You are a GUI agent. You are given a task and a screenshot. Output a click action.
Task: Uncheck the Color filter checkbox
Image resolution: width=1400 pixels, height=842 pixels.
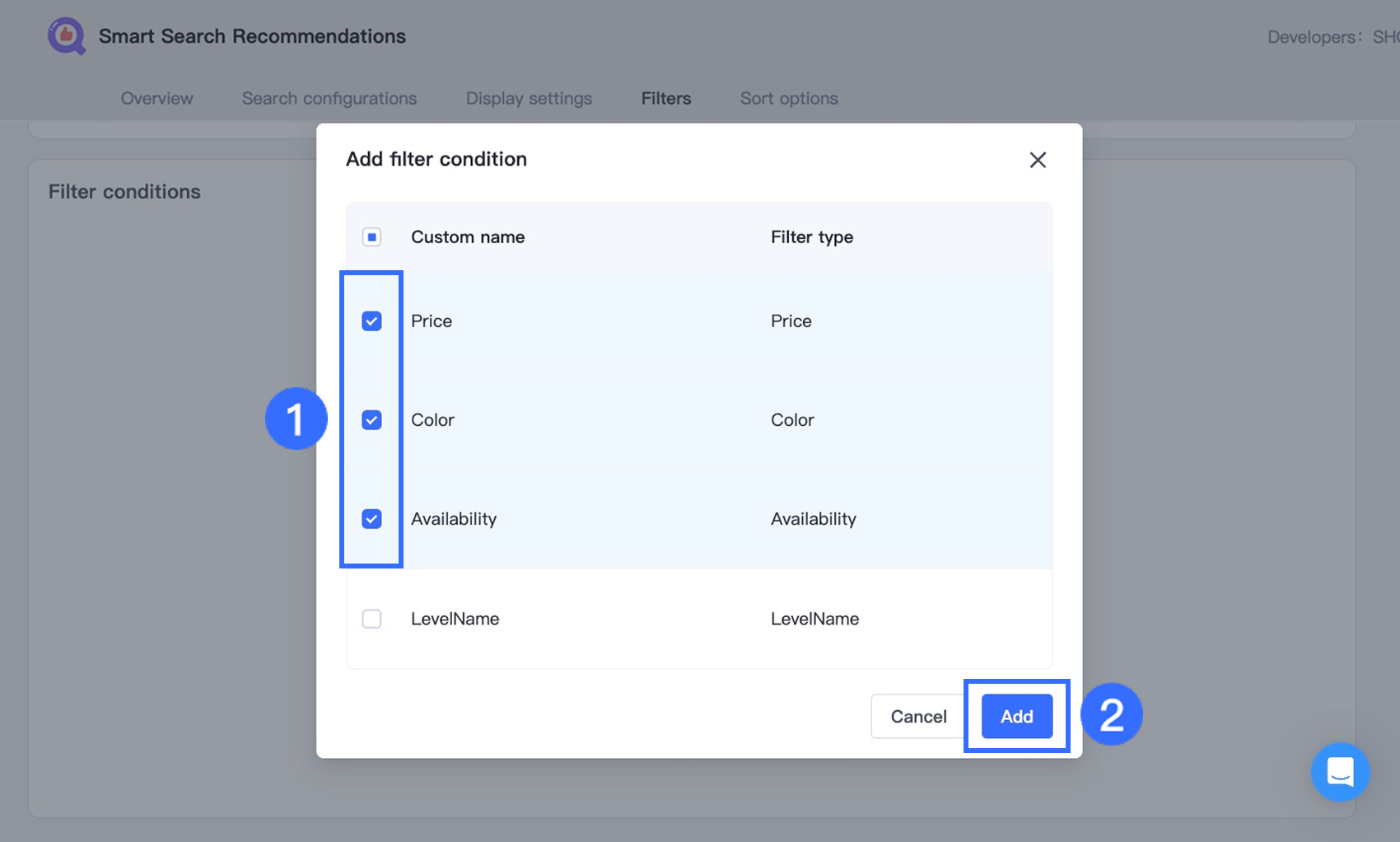[x=372, y=420]
